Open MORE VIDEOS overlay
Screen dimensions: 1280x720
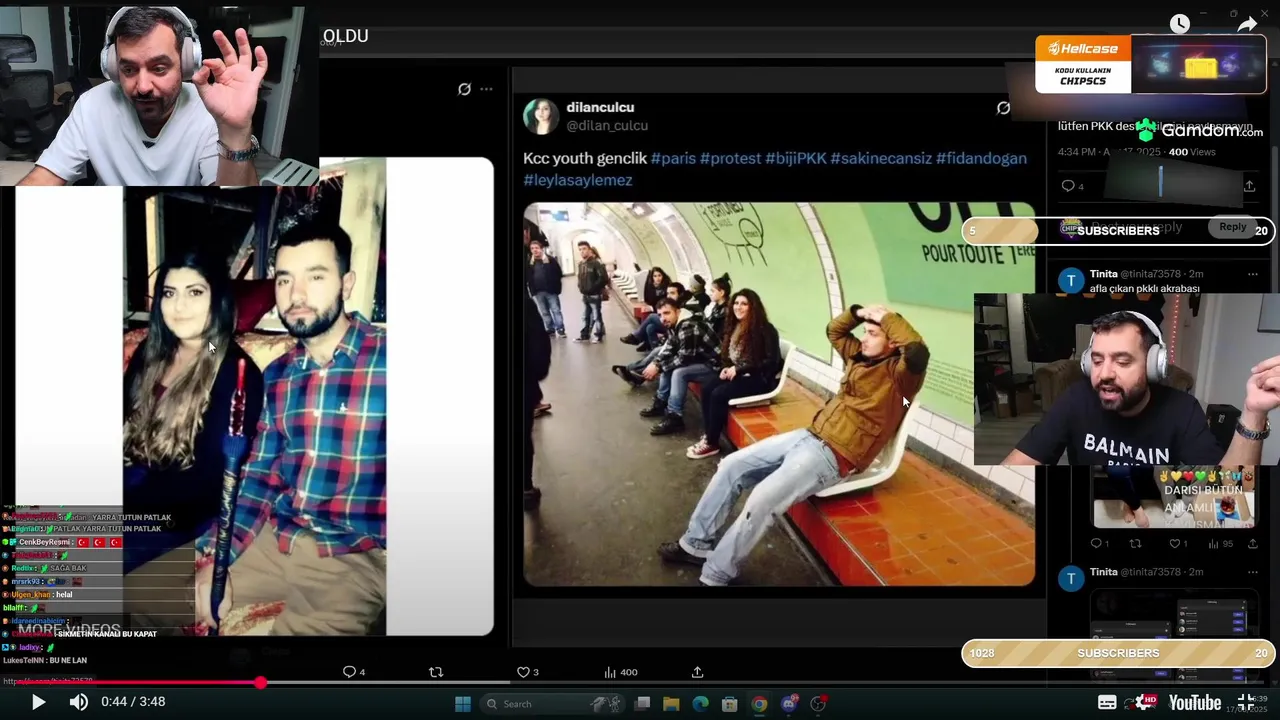pyautogui.click(x=68, y=629)
